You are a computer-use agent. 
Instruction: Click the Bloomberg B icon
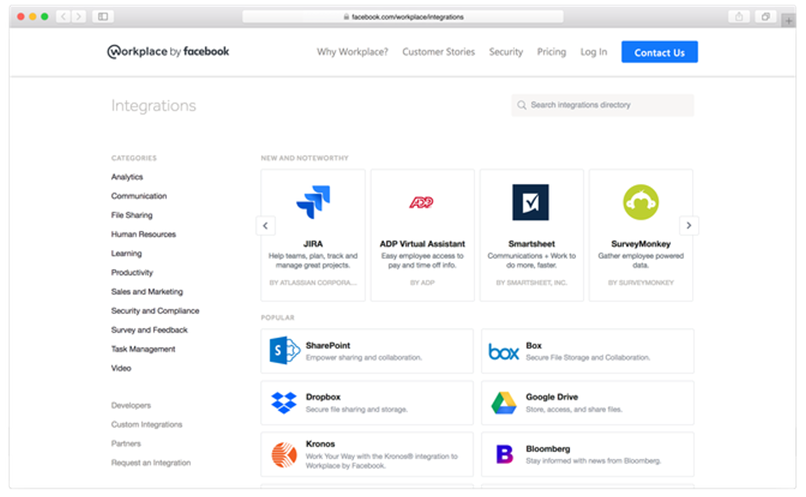(x=504, y=454)
